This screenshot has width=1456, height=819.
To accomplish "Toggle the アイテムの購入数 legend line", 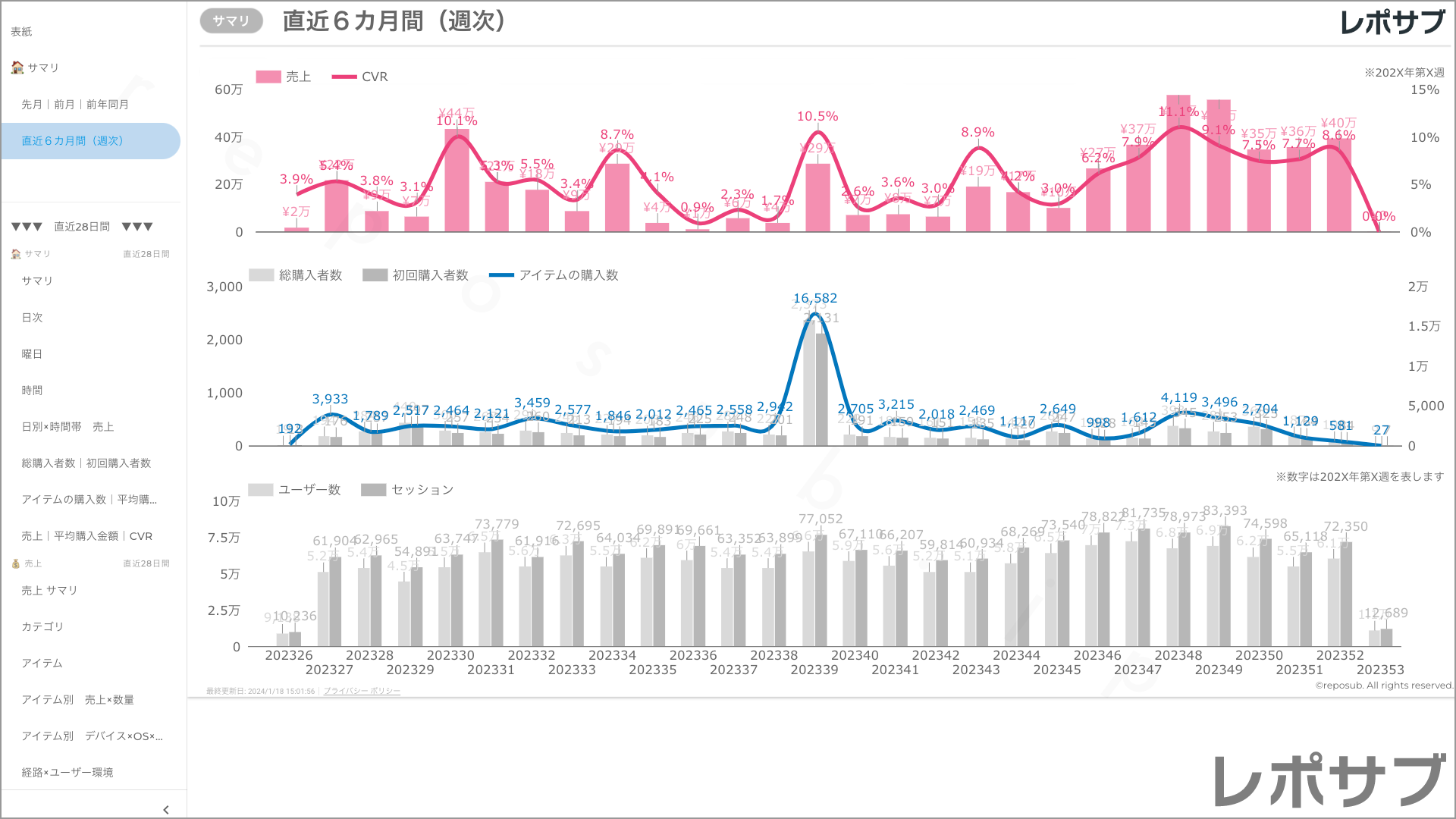I will 501,275.
